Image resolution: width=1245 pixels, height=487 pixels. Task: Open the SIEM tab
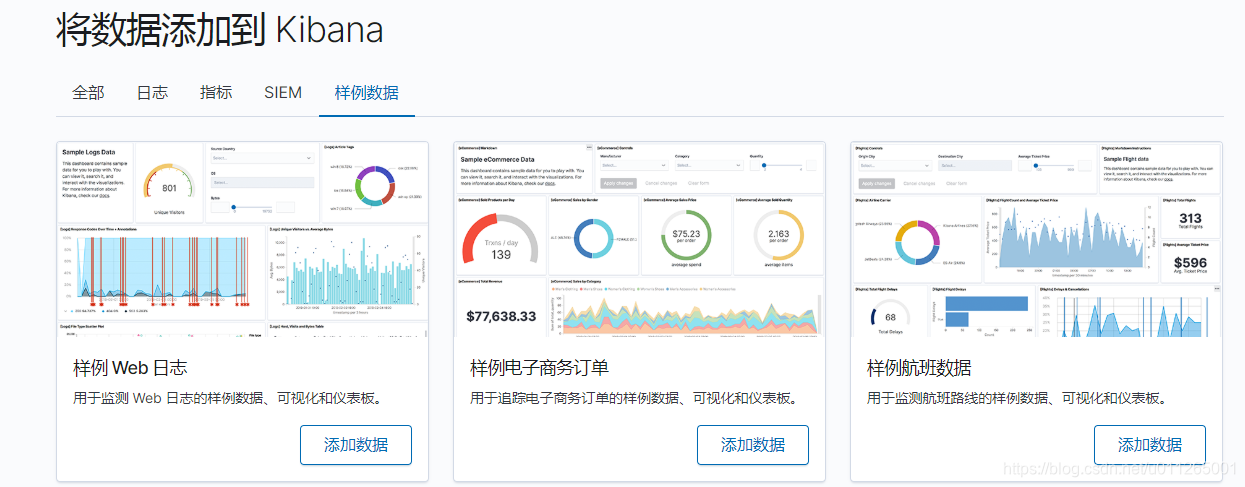[x=283, y=93]
